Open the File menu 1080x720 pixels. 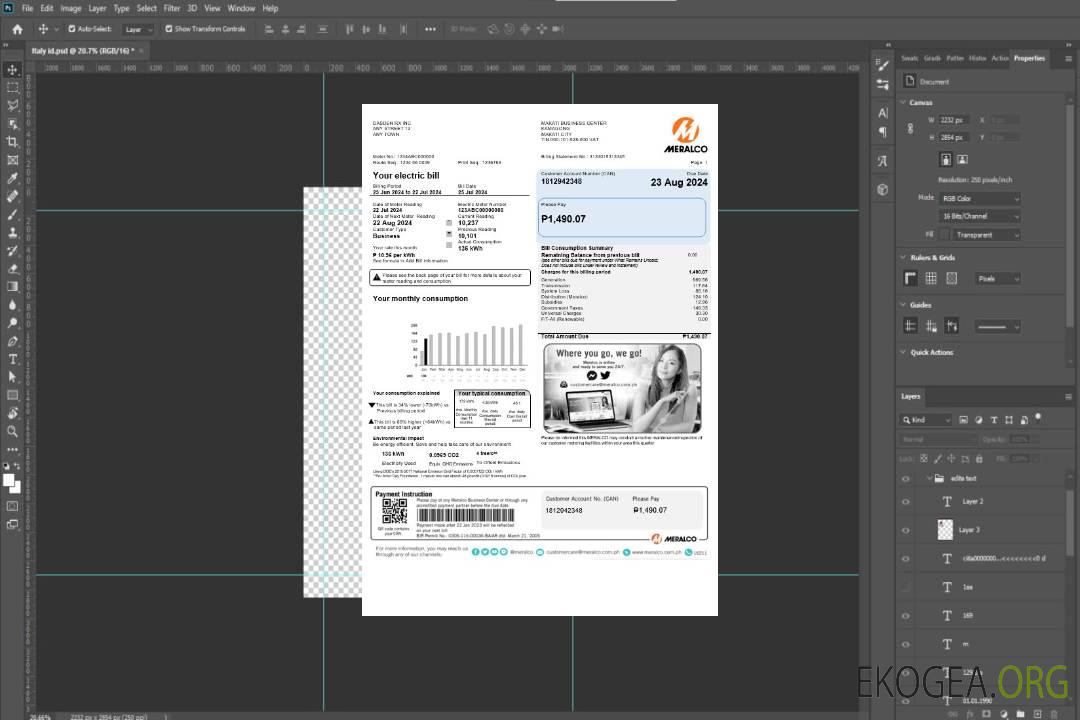[28, 8]
